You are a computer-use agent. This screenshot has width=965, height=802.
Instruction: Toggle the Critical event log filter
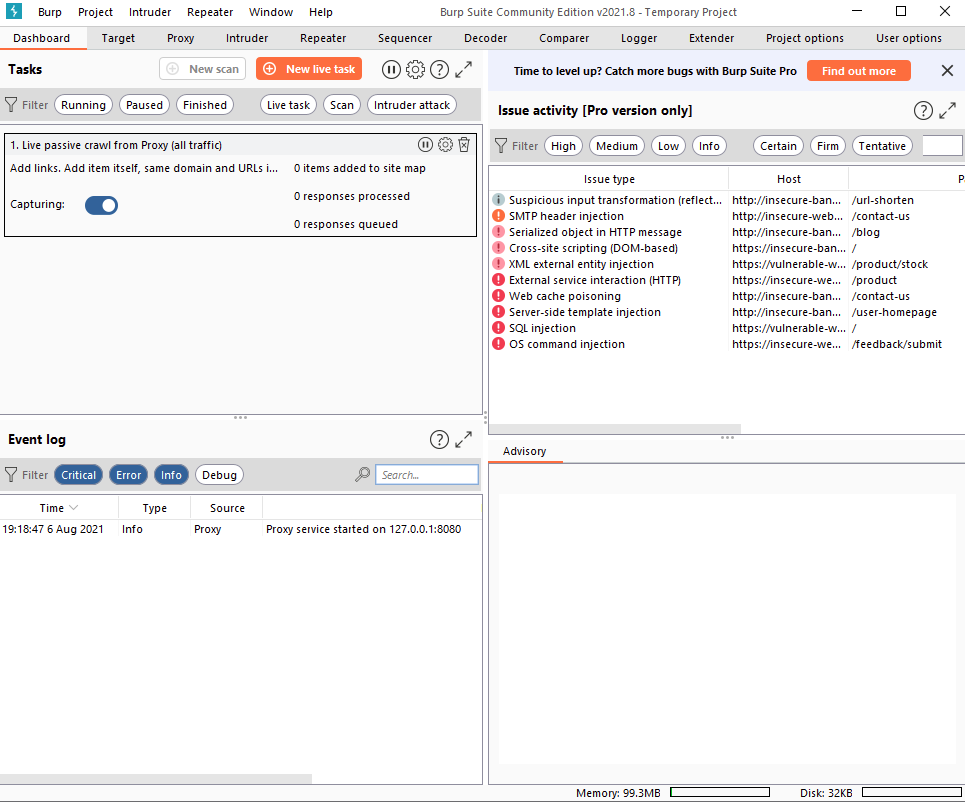coord(78,475)
